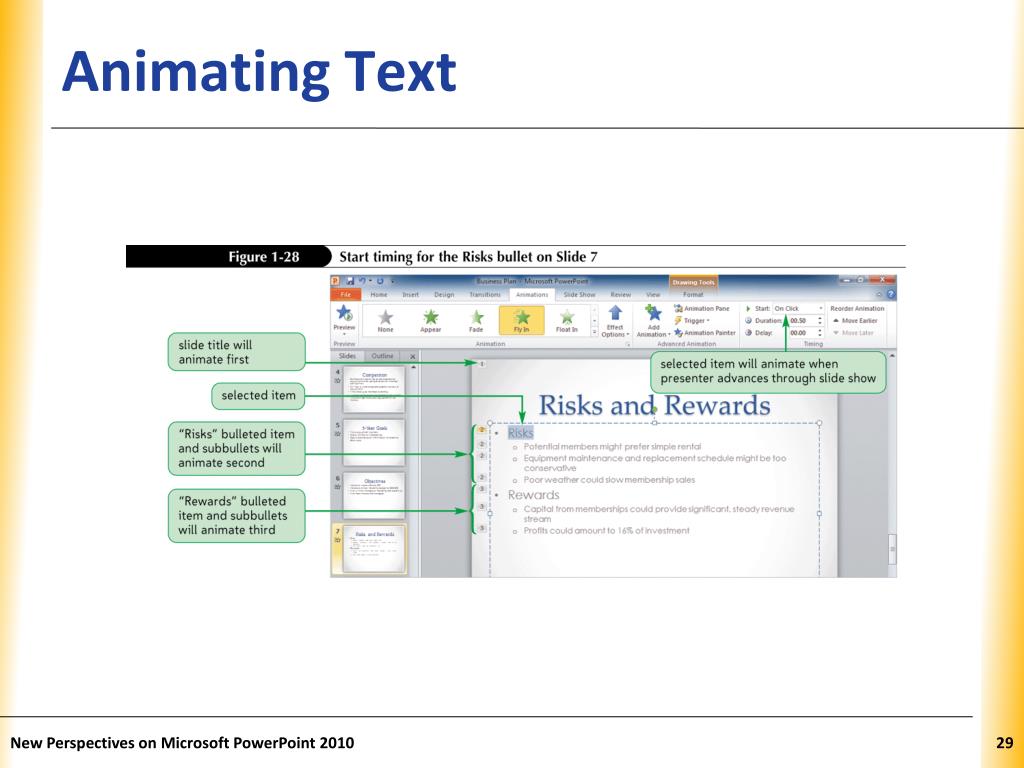Select slide 6 Objectives thumbnail
This screenshot has width=1024, height=768.
(x=374, y=495)
